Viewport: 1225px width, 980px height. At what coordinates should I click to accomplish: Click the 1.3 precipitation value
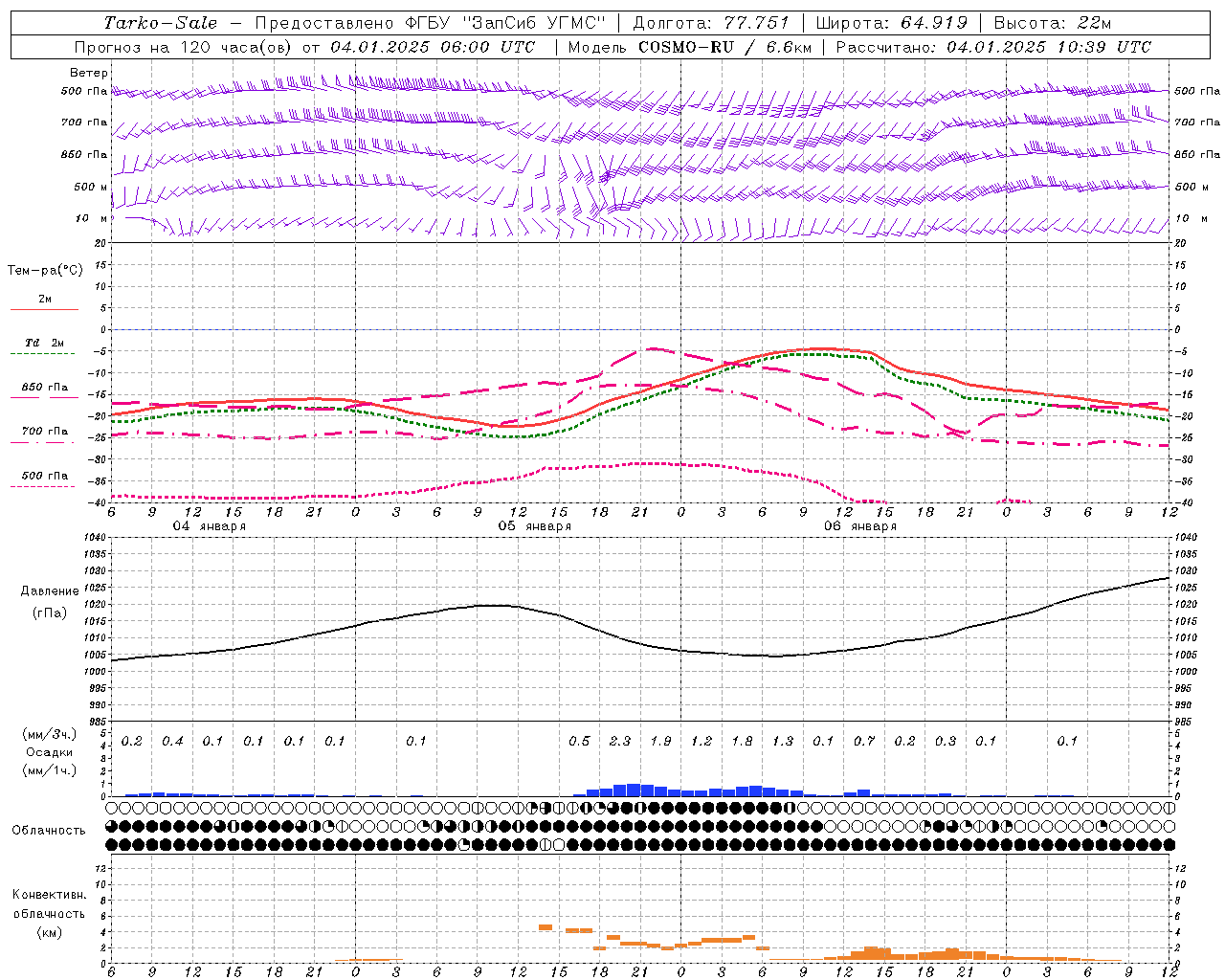[783, 741]
